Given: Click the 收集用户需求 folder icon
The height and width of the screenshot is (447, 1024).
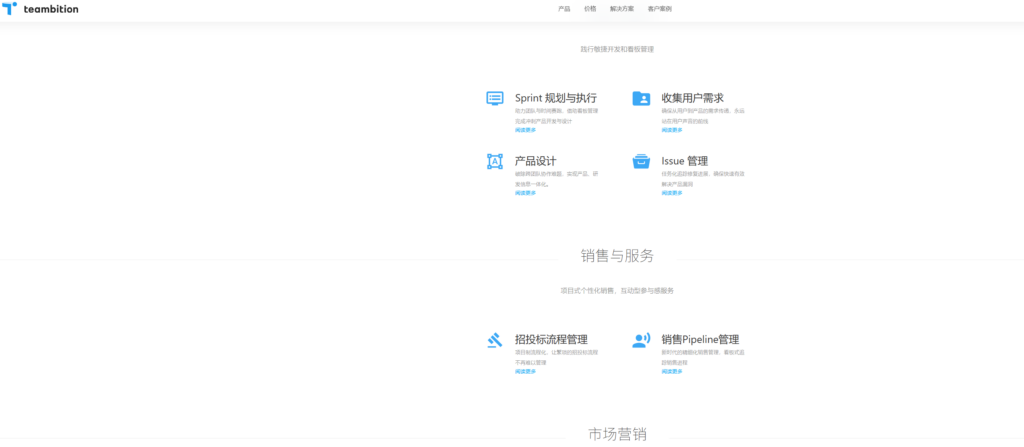Looking at the screenshot, I should [x=641, y=98].
